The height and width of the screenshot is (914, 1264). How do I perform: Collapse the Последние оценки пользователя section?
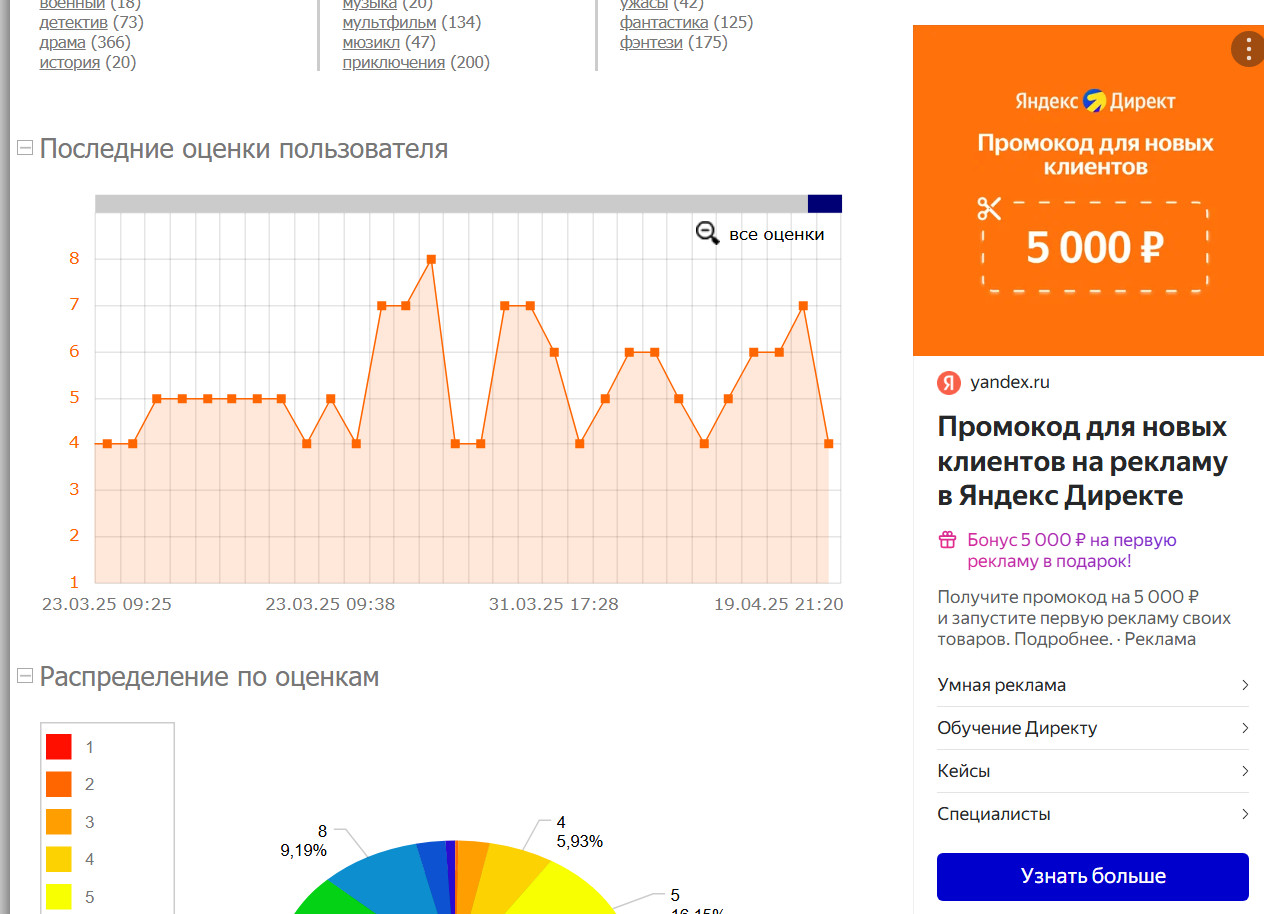tap(25, 149)
